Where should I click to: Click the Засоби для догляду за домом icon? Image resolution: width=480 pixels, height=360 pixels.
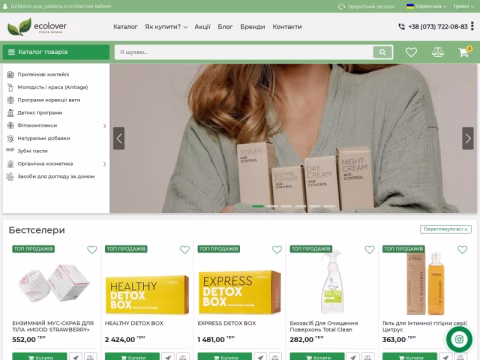(x=10, y=177)
